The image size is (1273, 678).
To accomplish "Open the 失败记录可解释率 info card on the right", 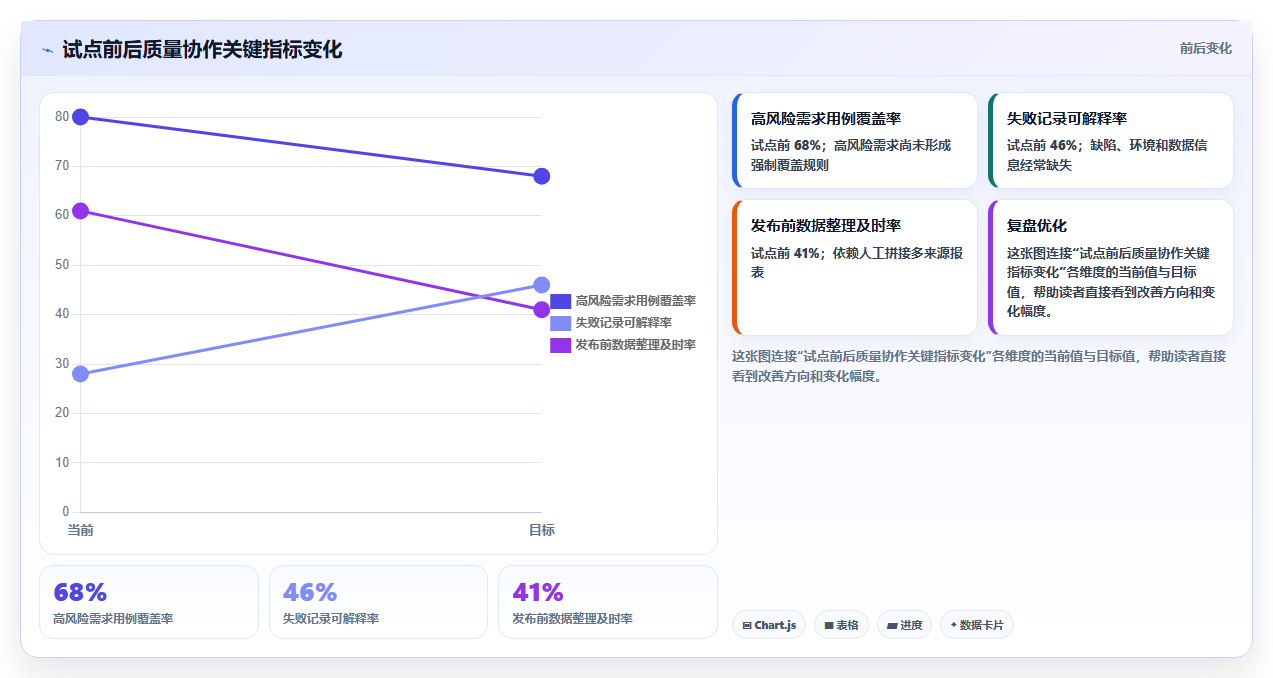I will 1111,141.
